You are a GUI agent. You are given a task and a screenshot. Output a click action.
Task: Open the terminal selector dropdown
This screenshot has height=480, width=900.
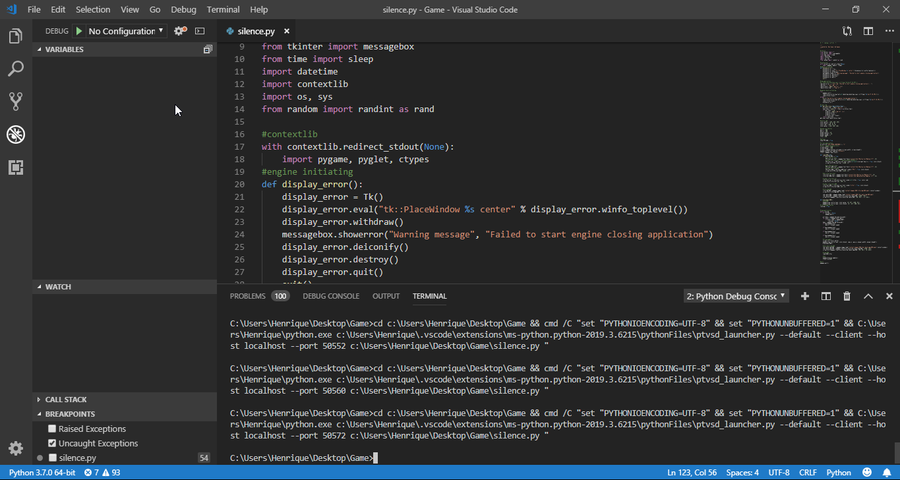click(736, 296)
